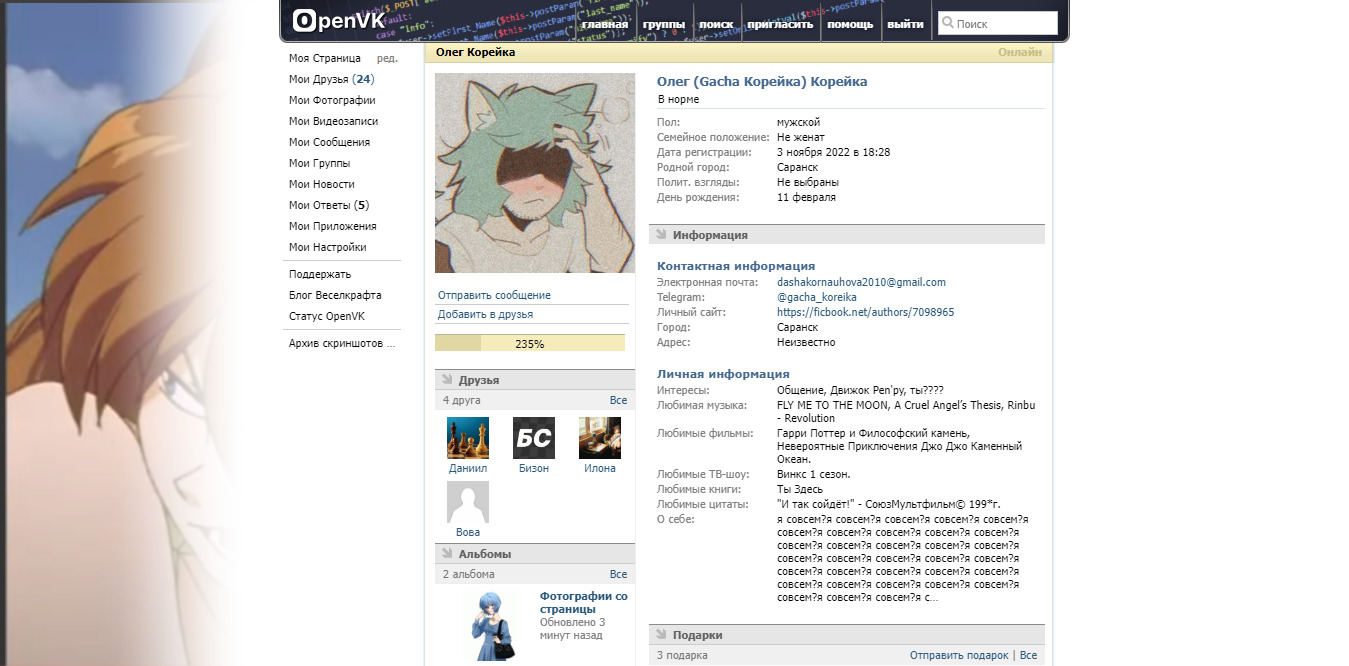Viewport: 1349px width, 666px height.
Task: Click the Даниил name link
Action: (468, 468)
